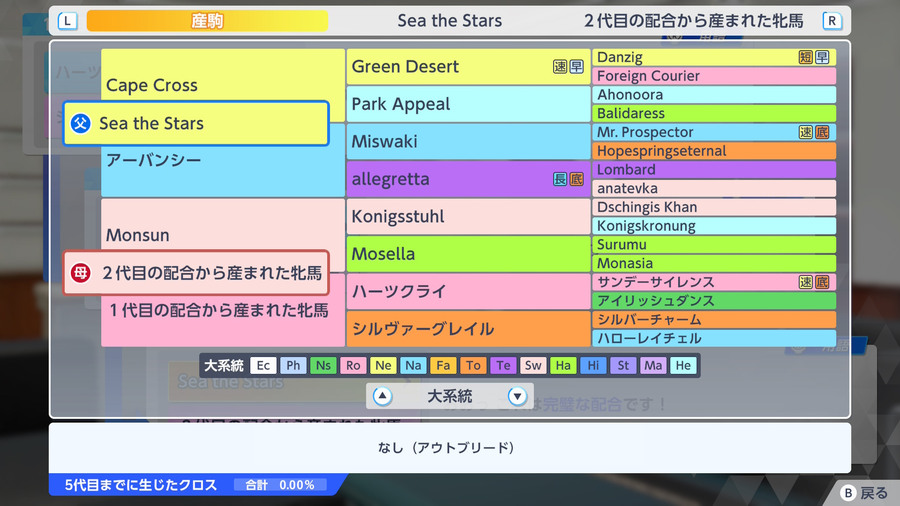900x506 pixels.
Task: Select the Ne lineage swatch
Action: 383,365
